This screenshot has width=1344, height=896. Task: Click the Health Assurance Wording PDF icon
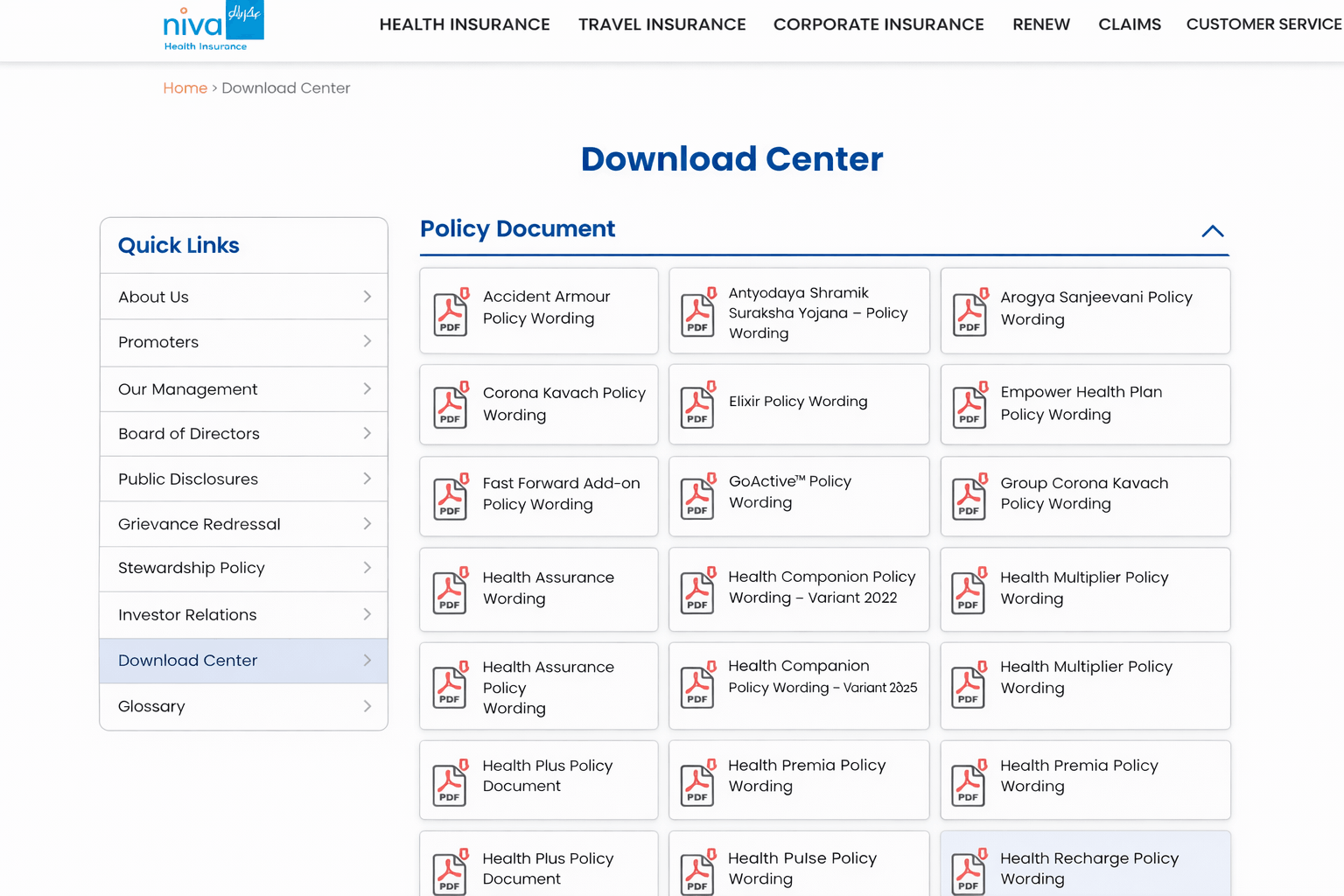click(x=450, y=589)
